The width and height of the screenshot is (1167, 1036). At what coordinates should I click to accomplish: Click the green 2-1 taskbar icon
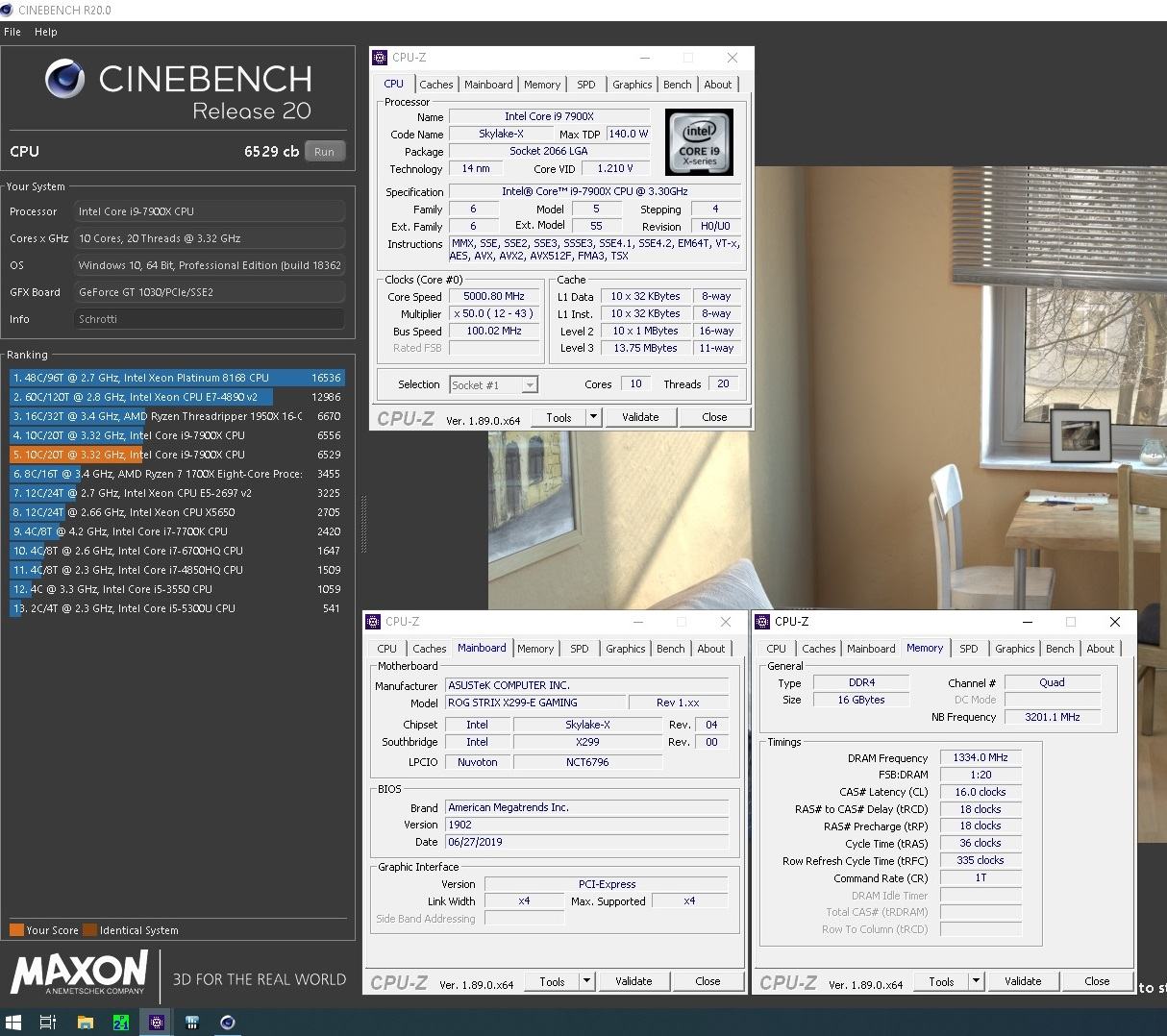121,1023
